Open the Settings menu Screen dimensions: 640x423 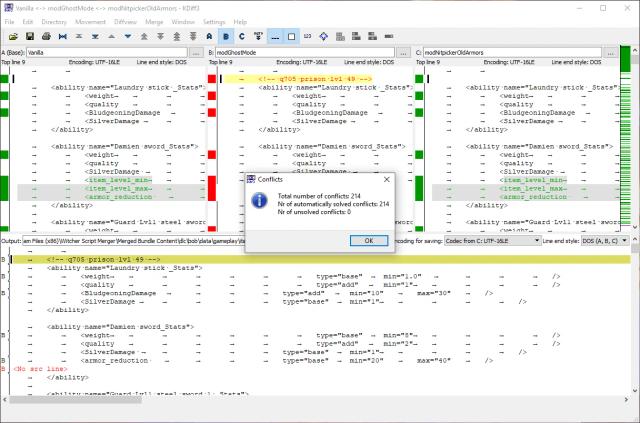coord(214,22)
